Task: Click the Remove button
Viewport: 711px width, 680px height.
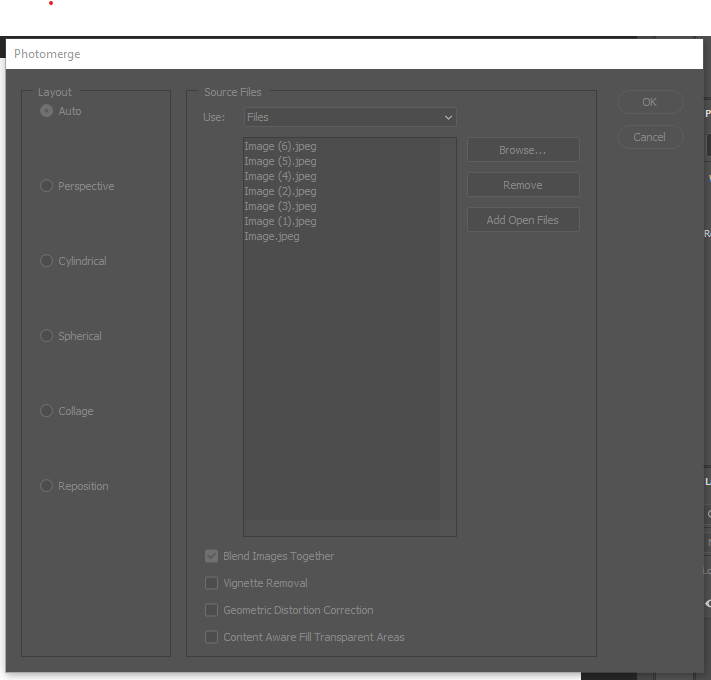Action: click(523, 185)
